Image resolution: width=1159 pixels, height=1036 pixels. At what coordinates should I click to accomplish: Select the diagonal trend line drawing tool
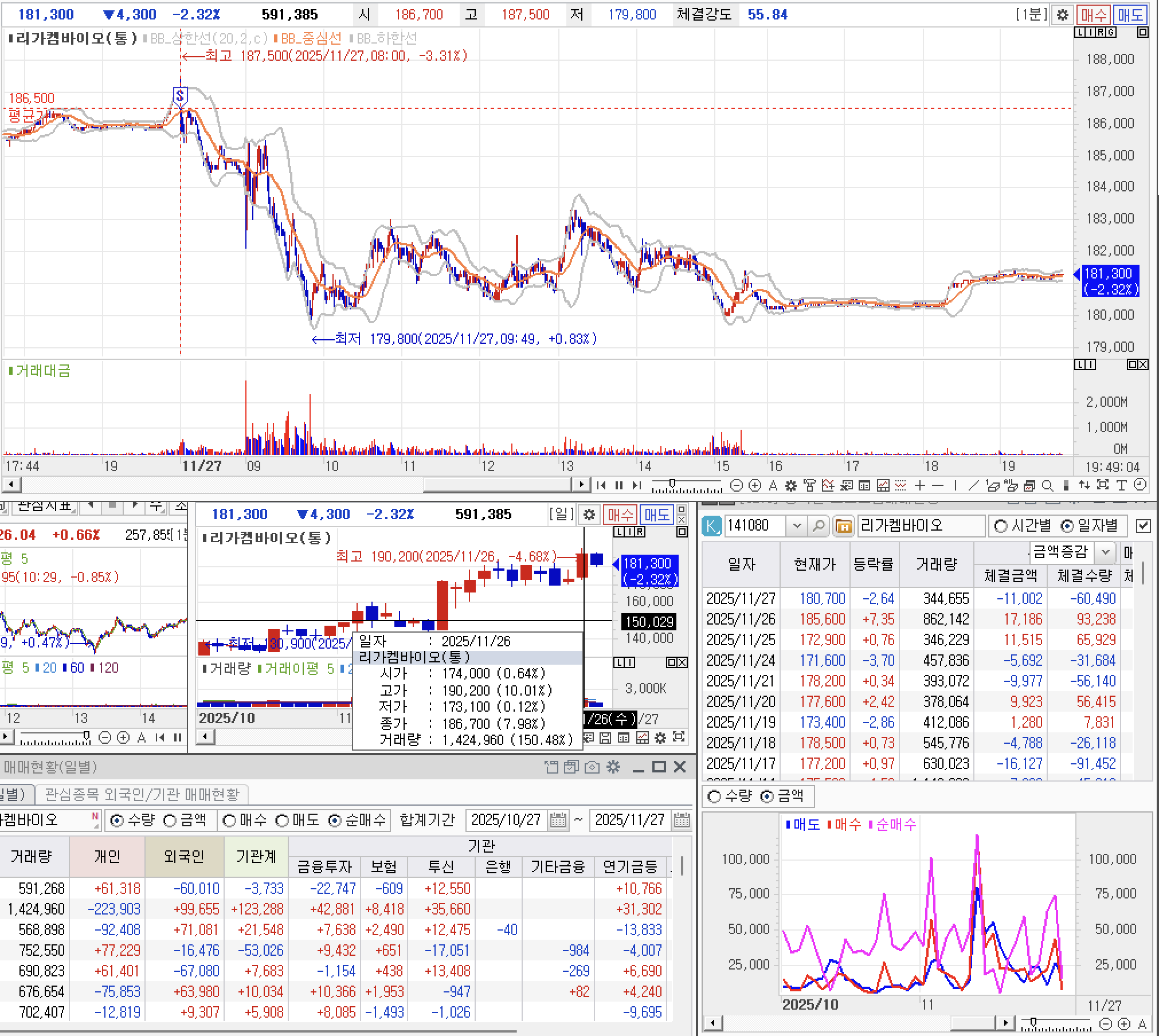(973, 486)
